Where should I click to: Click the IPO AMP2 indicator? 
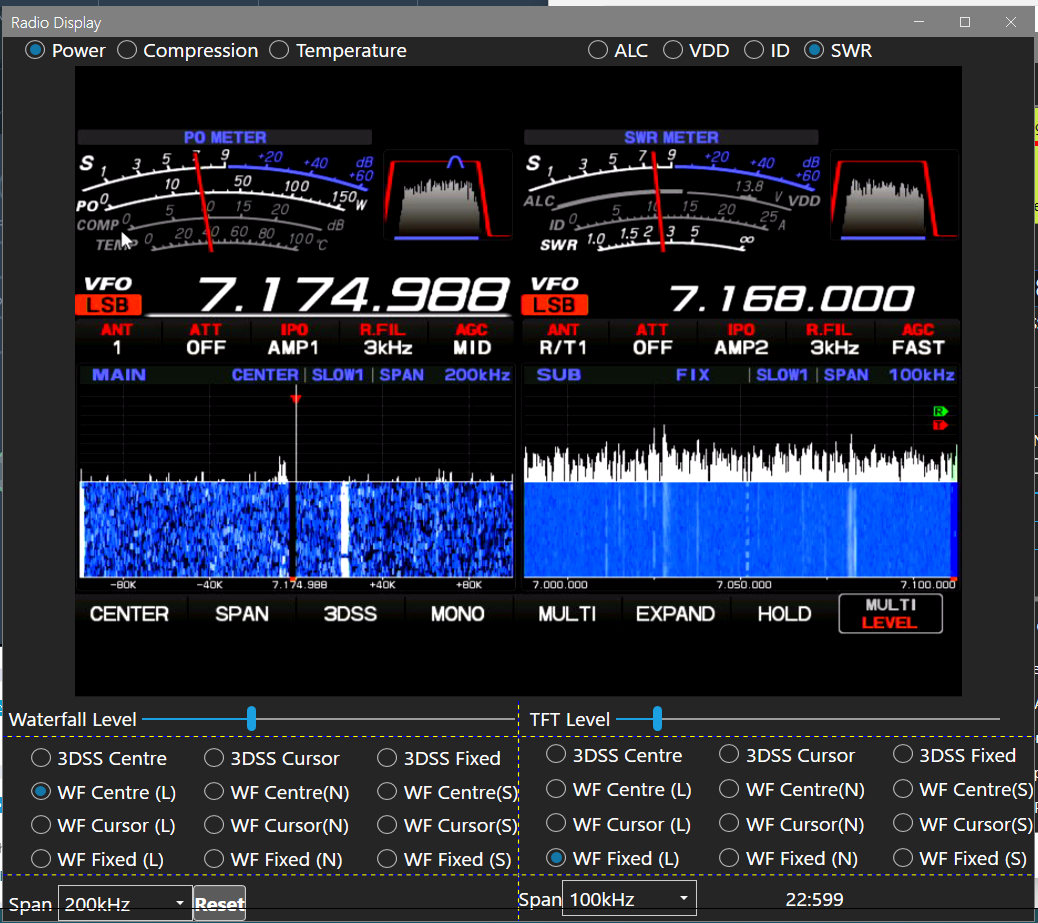pos(741,339)
